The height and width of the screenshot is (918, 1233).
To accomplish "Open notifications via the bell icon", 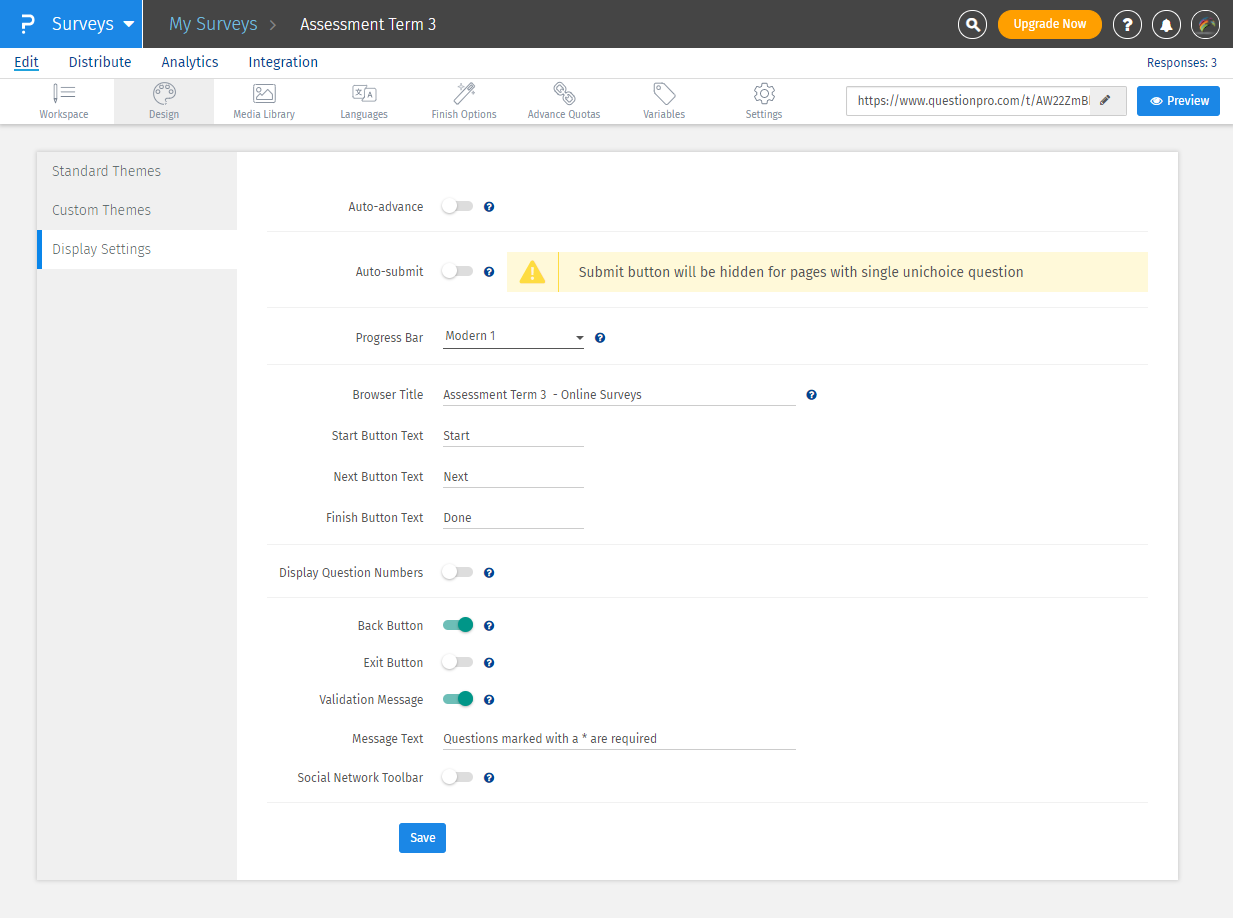I will tap(1166, 24).
